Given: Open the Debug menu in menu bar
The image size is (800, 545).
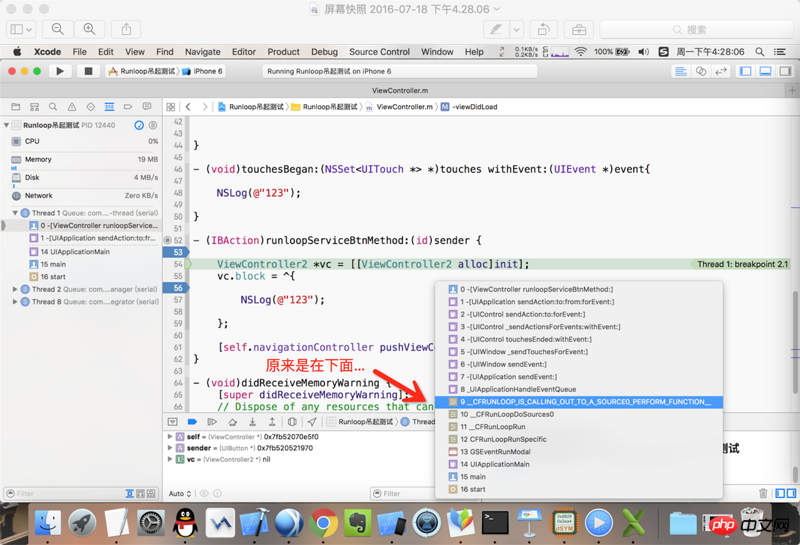Looking at the screenshot, I should pos(324,52).
